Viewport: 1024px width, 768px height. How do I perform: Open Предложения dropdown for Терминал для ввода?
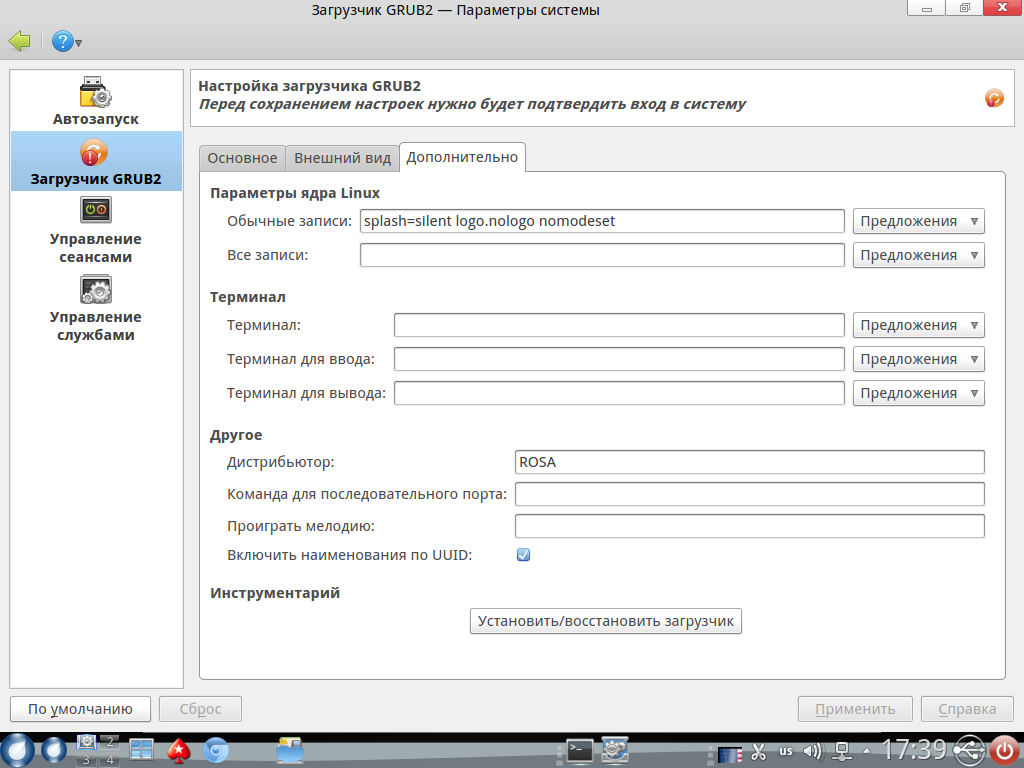(x=918, y=359)
